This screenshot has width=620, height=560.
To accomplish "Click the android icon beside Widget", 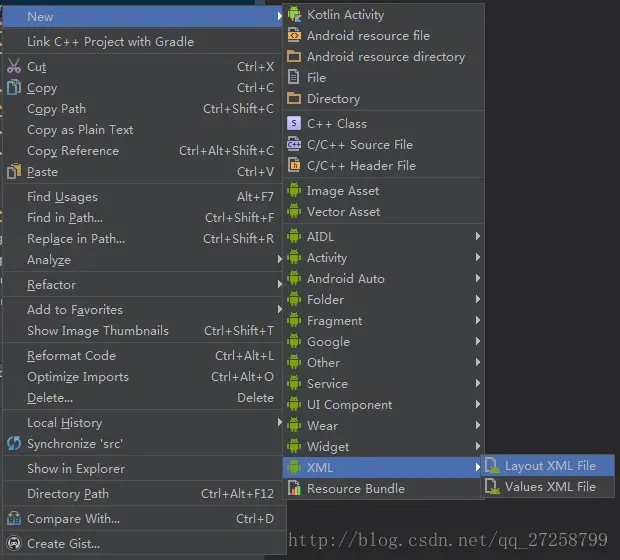I will (294, 446).
